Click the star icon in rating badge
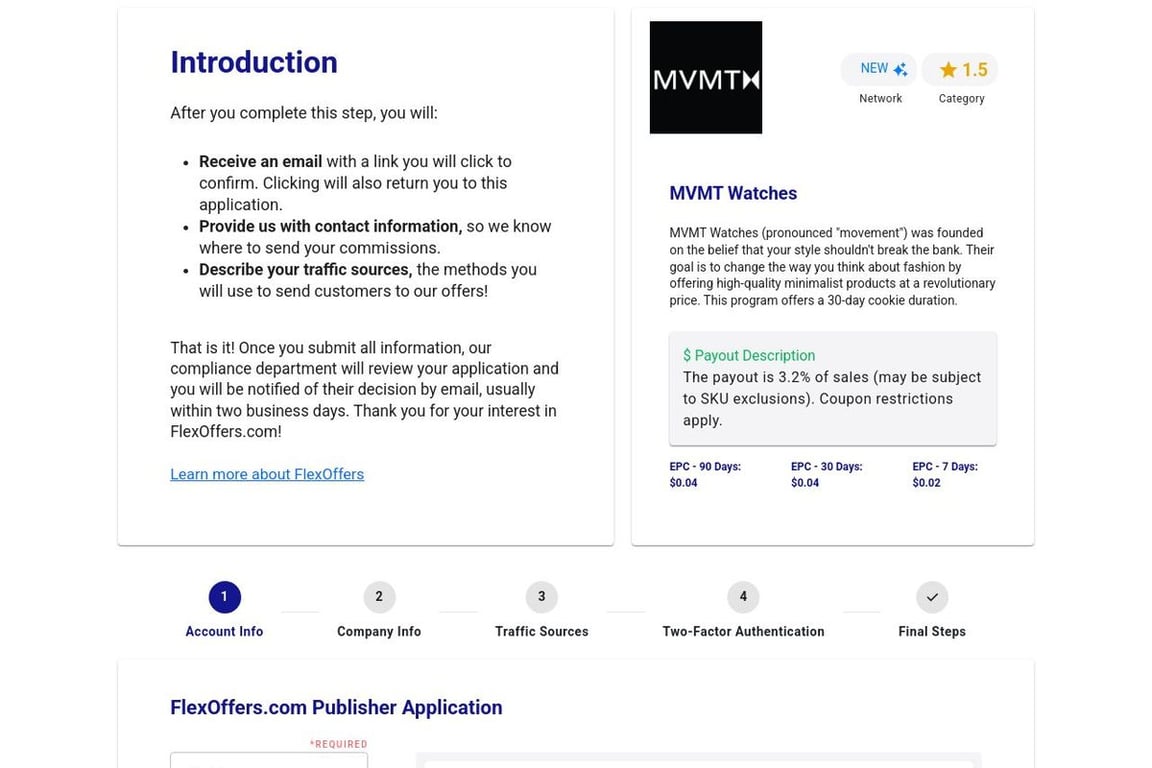 948,70
